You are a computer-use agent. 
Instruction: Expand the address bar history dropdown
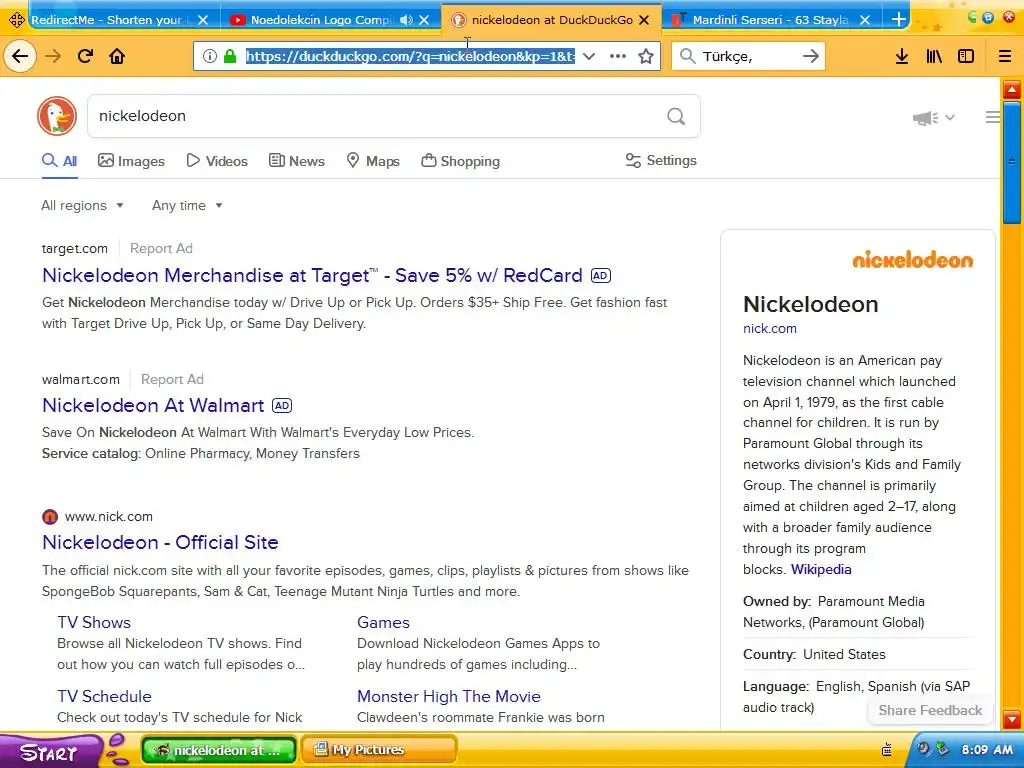(588, 56)
